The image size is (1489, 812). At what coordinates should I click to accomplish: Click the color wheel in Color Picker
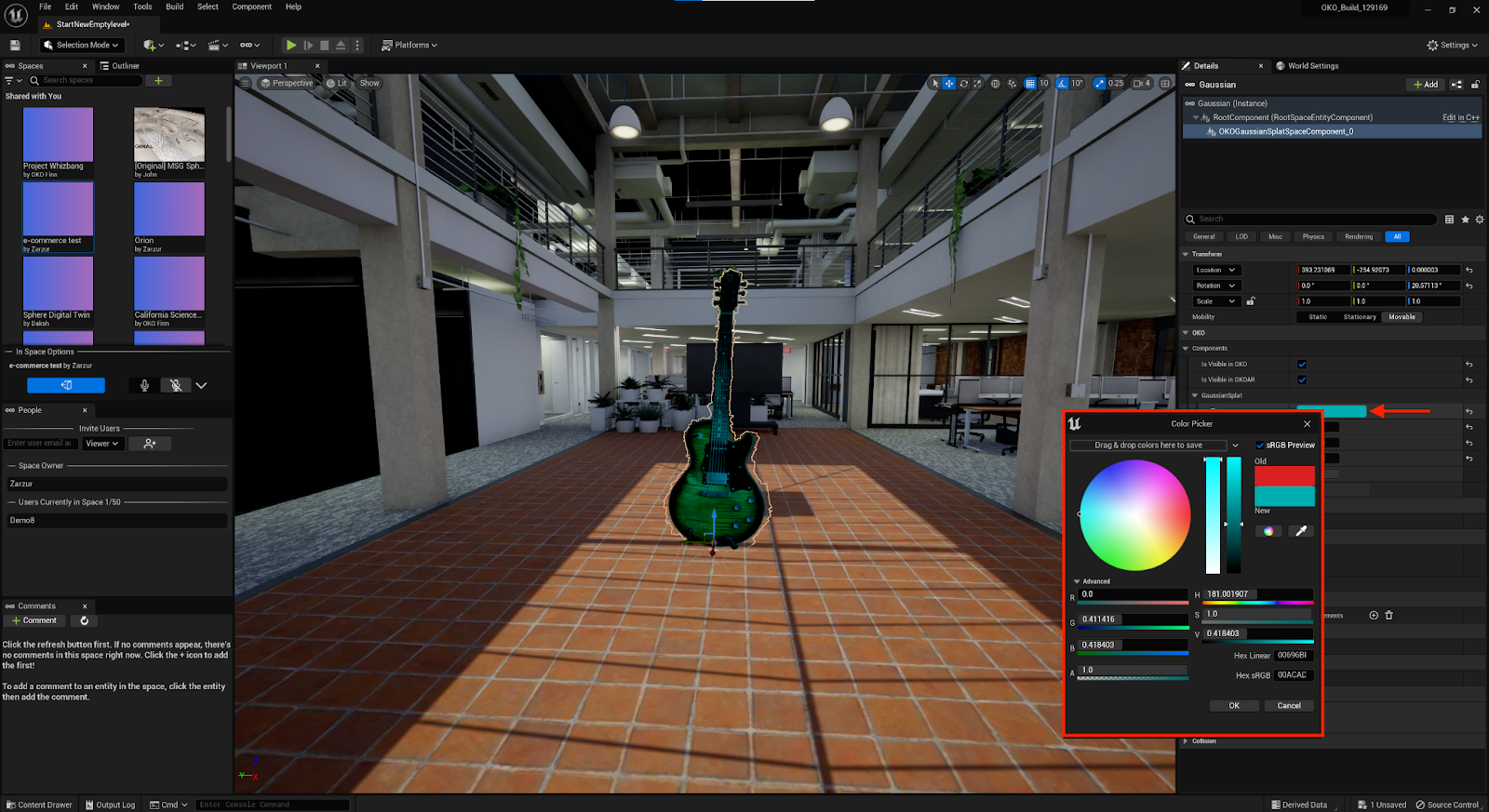pos(1134,514)
